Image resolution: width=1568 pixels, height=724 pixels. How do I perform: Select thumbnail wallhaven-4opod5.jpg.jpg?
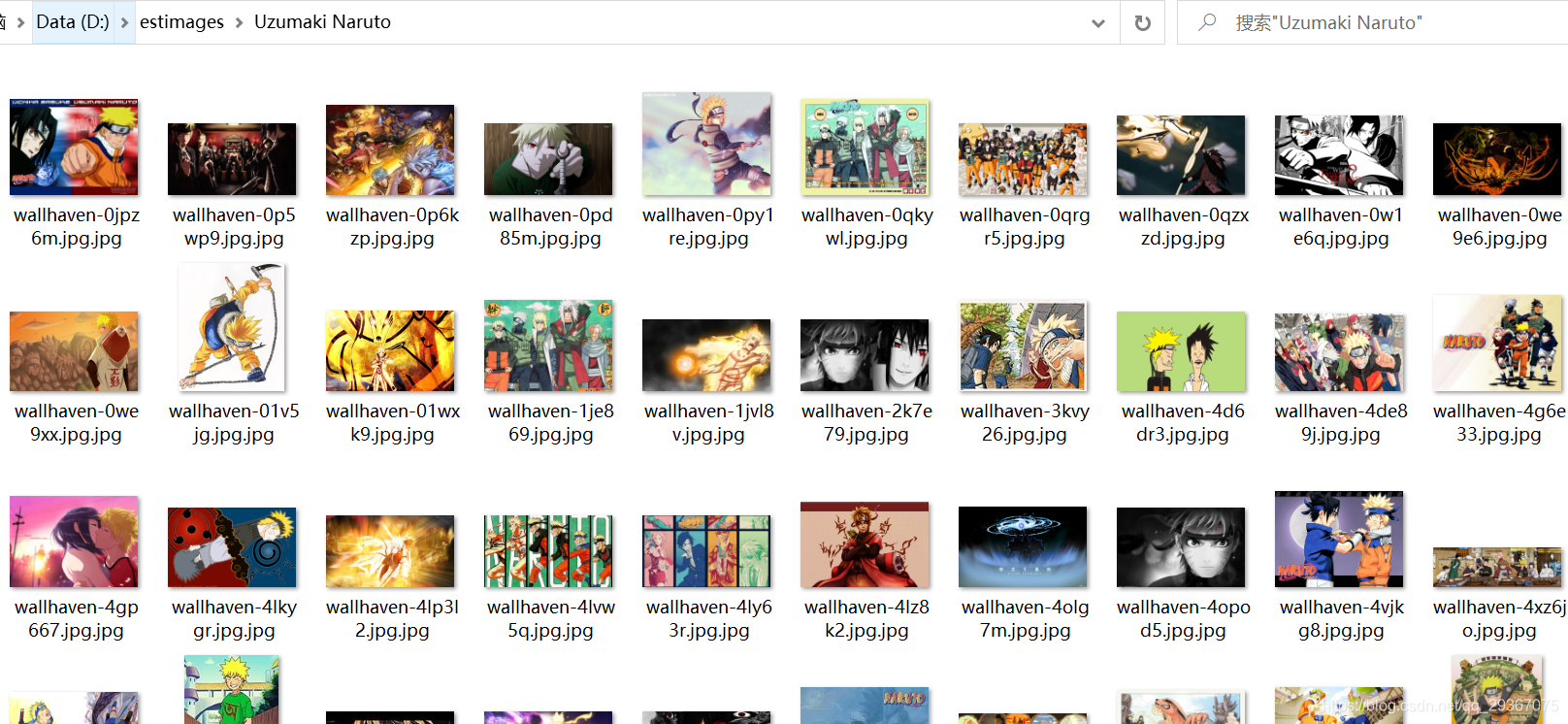point(1181,547)
